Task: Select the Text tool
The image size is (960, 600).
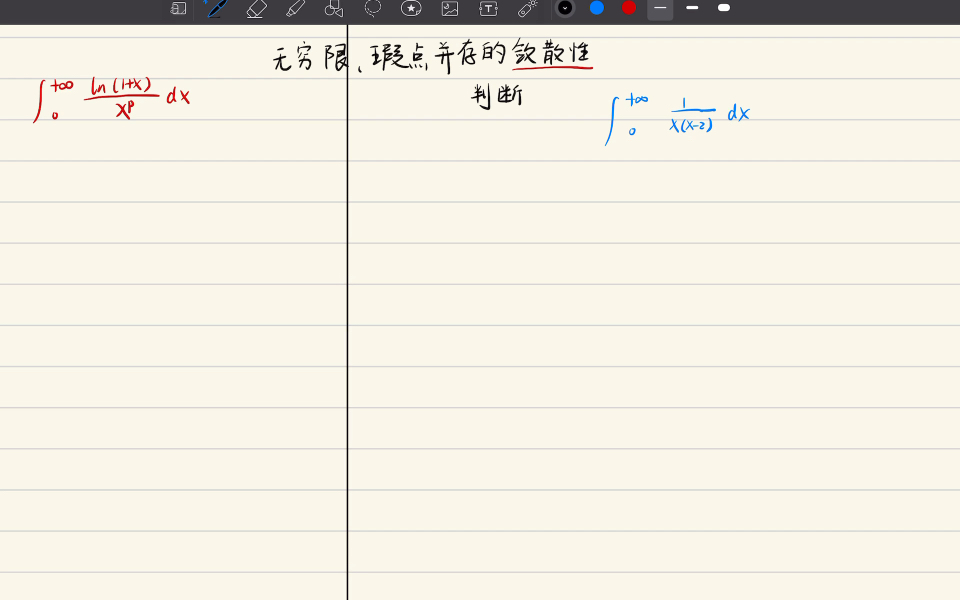Action: (x=488, y=9)
